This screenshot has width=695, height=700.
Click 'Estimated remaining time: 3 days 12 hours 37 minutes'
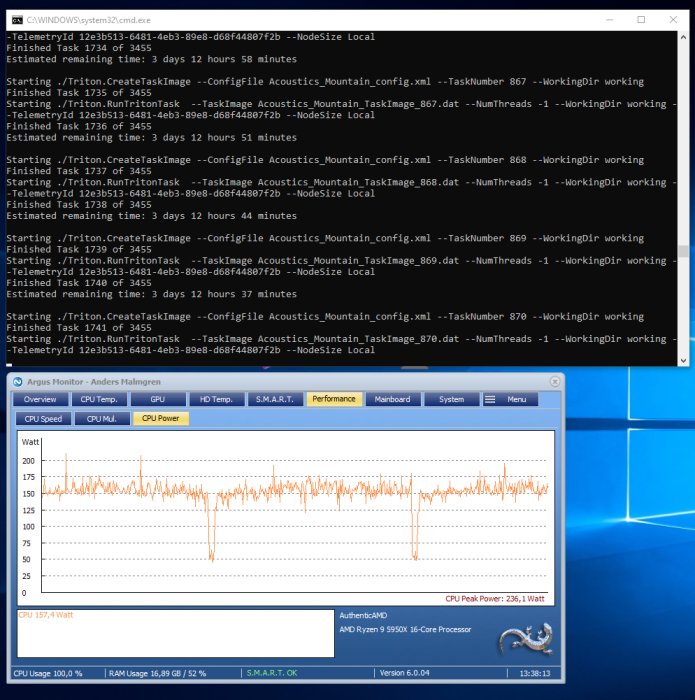pos(151,294)
